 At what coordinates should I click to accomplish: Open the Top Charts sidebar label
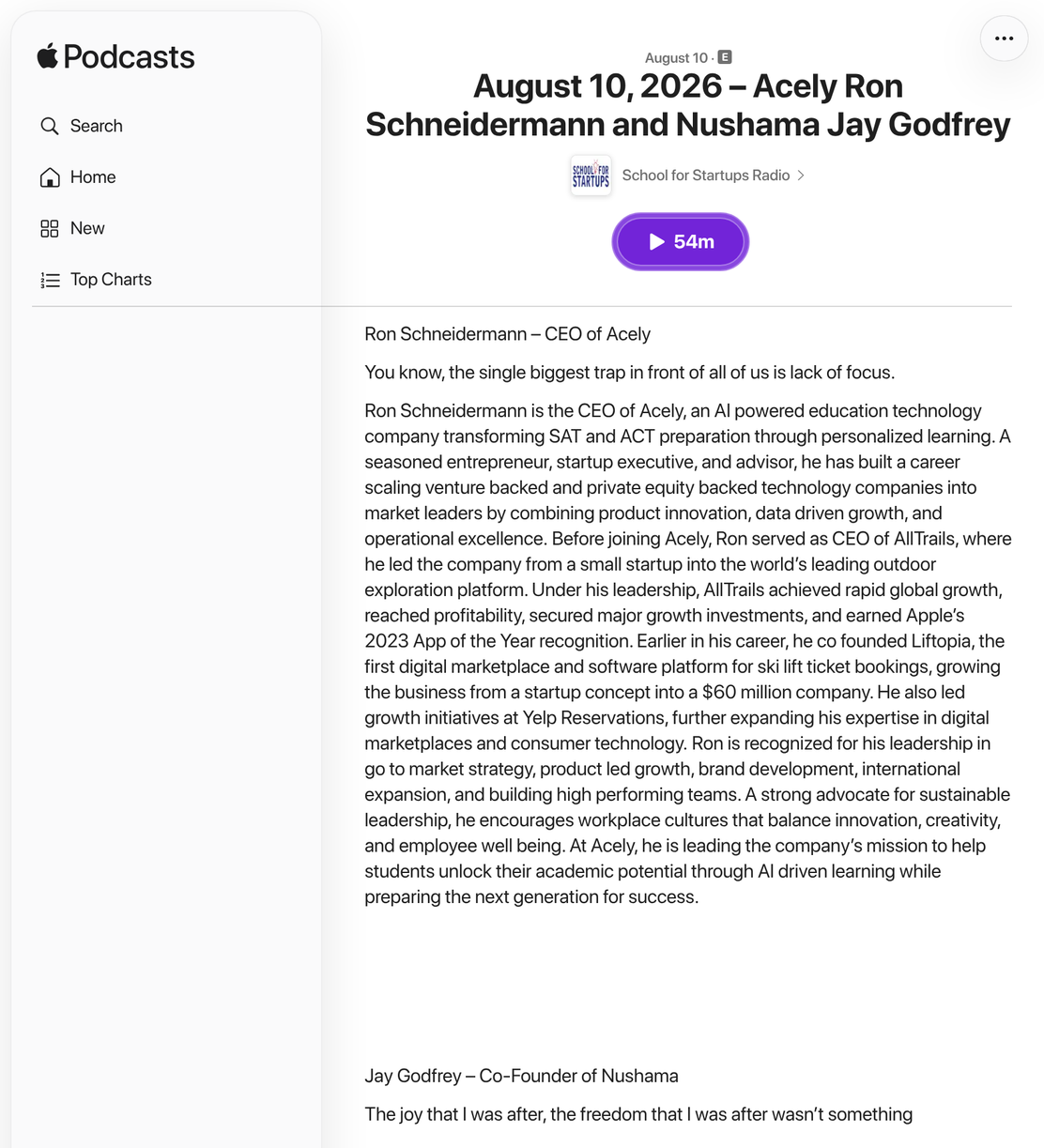click(x=111, y=280)
